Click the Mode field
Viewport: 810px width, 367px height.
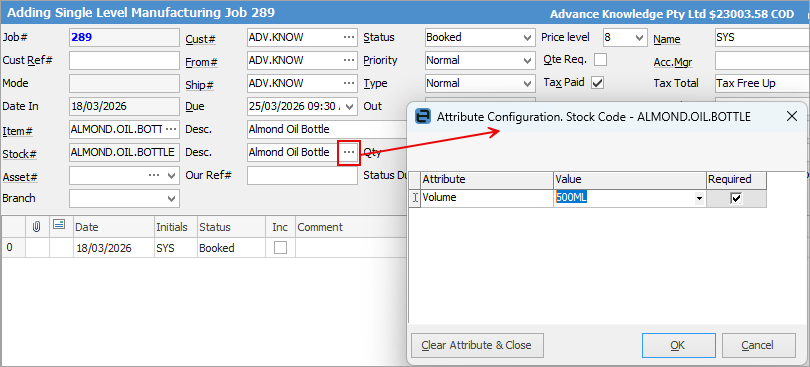pyautogui.click(x=124, y=83)
